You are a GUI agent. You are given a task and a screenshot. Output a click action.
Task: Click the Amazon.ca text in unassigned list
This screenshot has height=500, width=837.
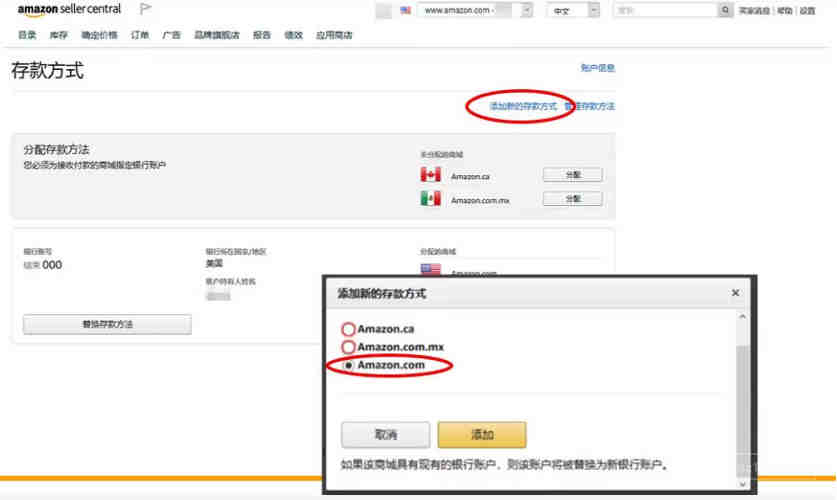coord(470,176)
